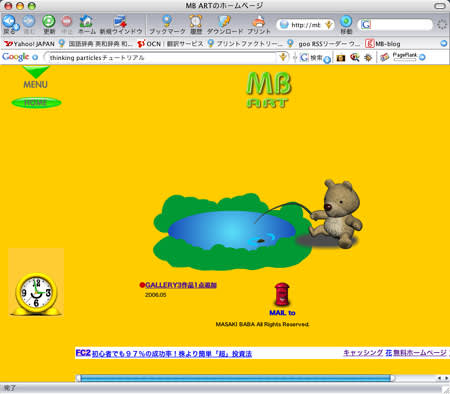The width and height of the screenshot is (450, 394).
Task: Open the Google toolbar search history dropdown
Action: [283, 57]
